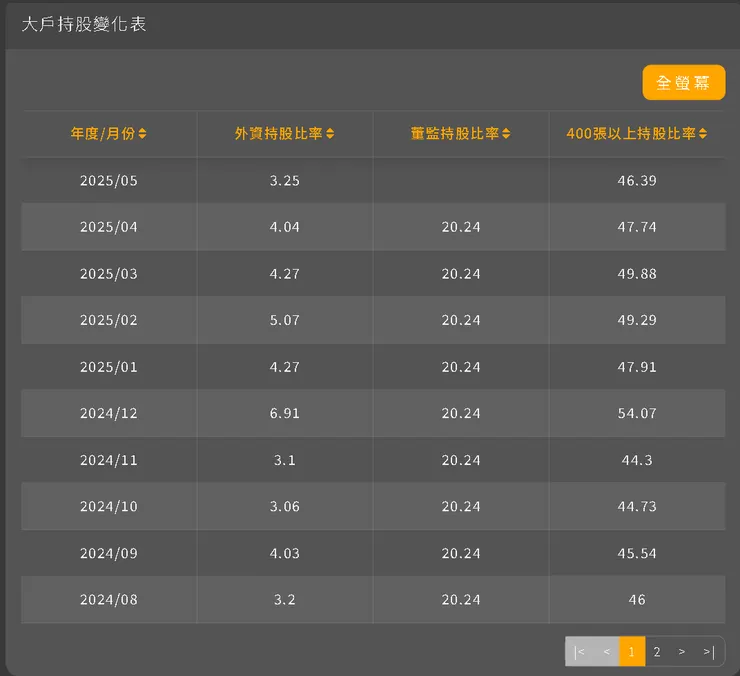Click the 5.07 foreign holding value
The height and width of the screenshot is (676, 740).
click(x=285, y=320)
